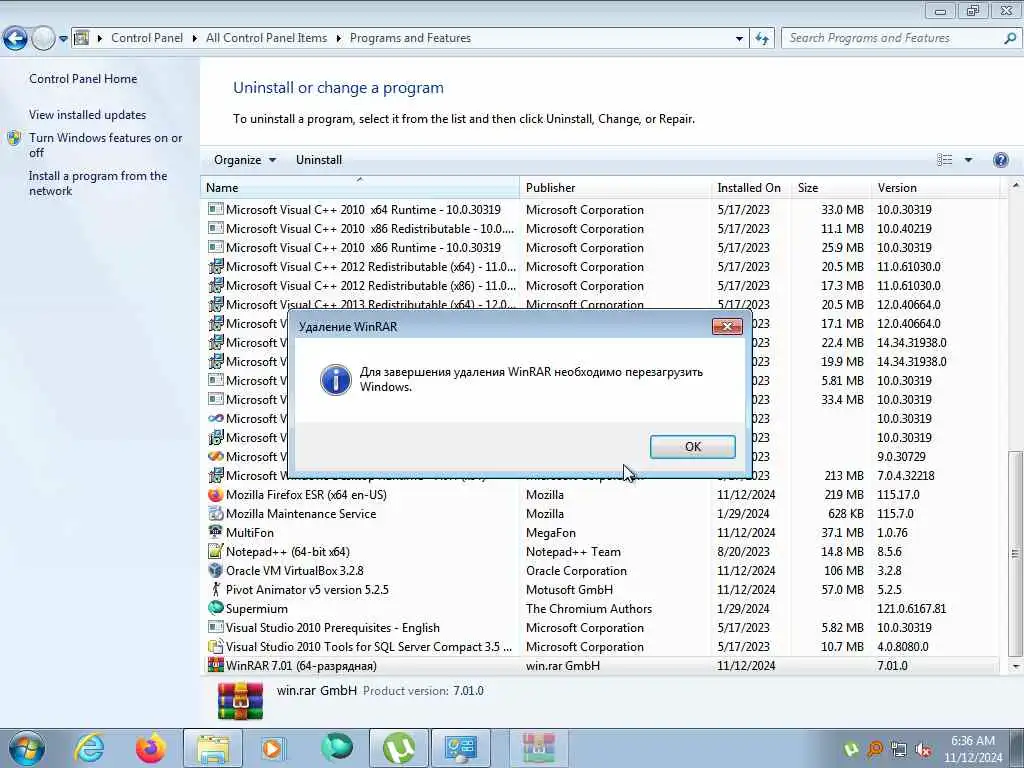Click the Oracle VM VirtualBox 3.2.8 name
Screen dimensions: 1024x768
point(295,571)
